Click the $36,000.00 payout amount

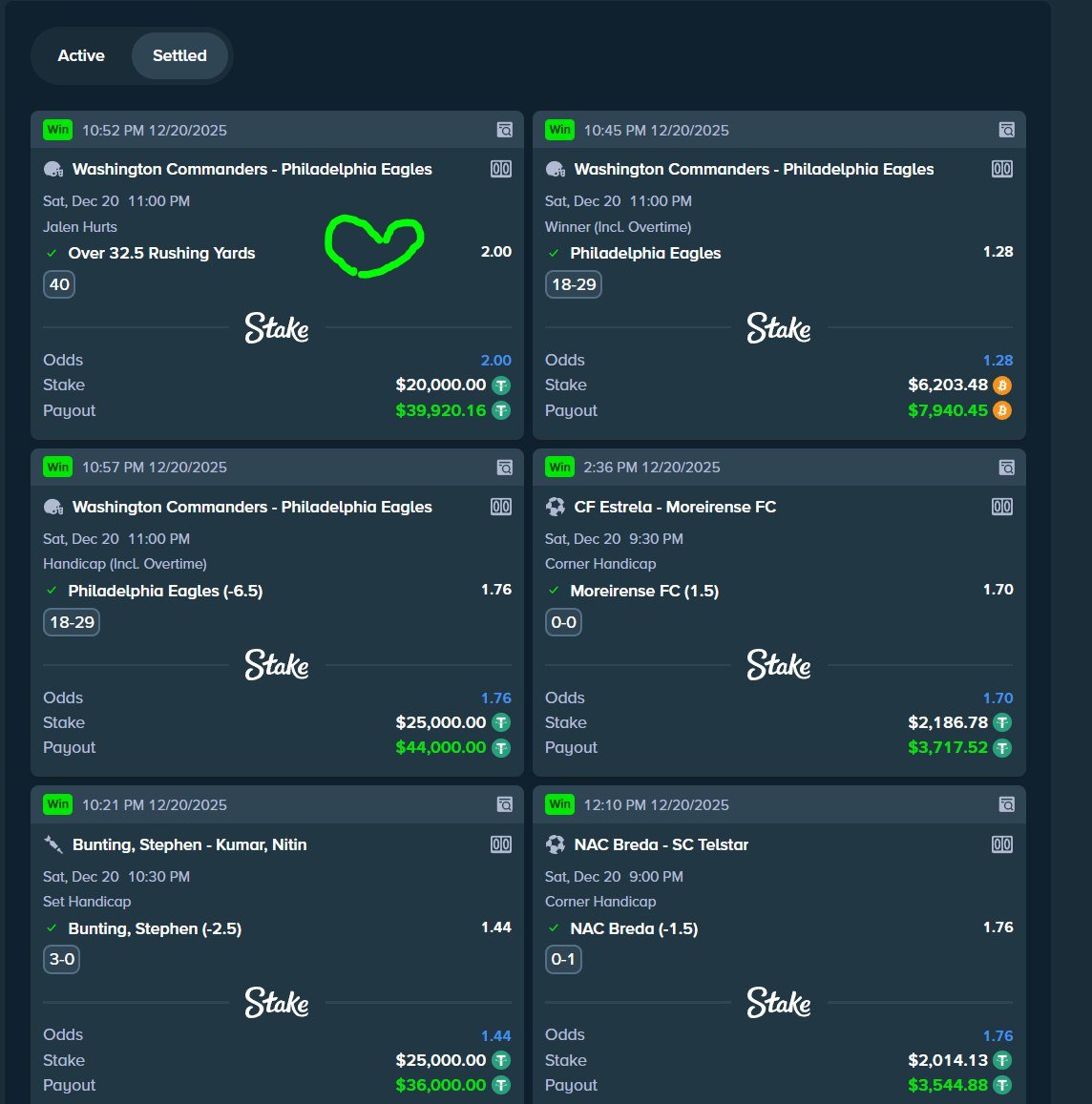pyautogui.click(x=440, y=1085)
